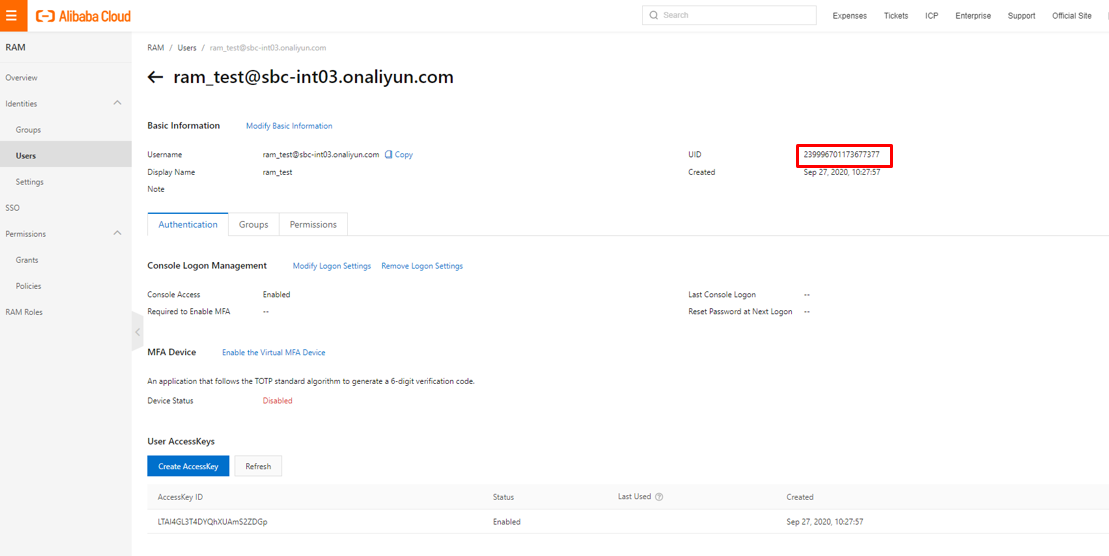Image resolution: width=1109 pixels, height=556 pixels.
Task: Open the ICP menu item
Action: pos(931,16)
